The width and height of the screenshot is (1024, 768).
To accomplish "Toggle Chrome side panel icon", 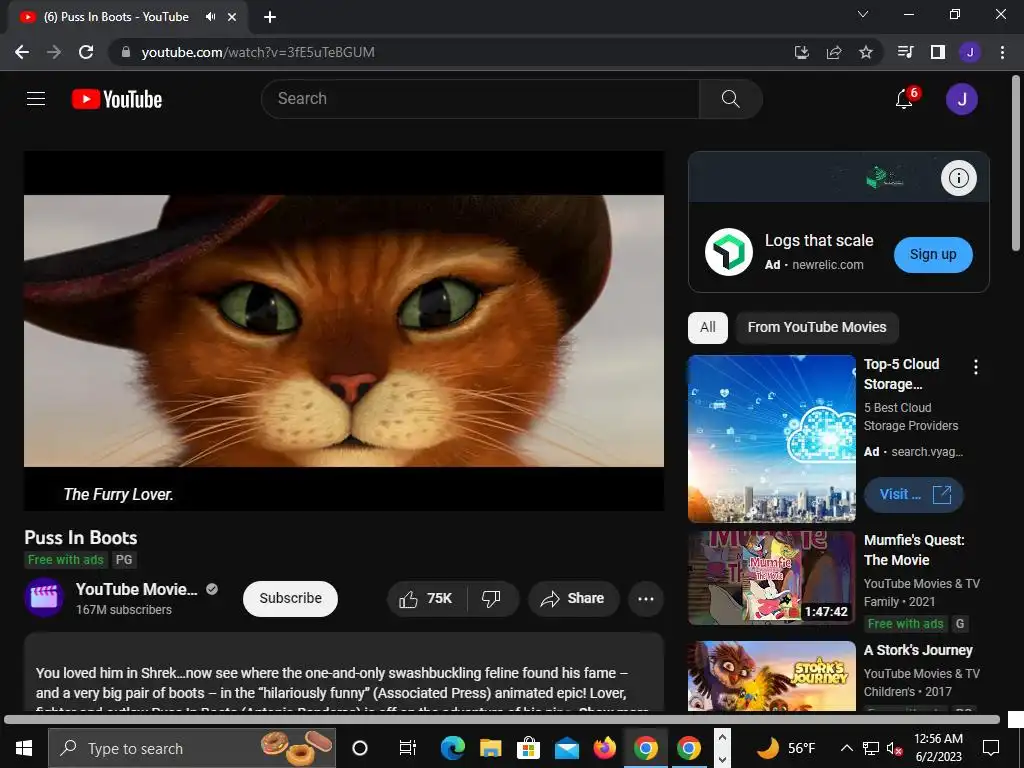I will click(x=938, y=52).
